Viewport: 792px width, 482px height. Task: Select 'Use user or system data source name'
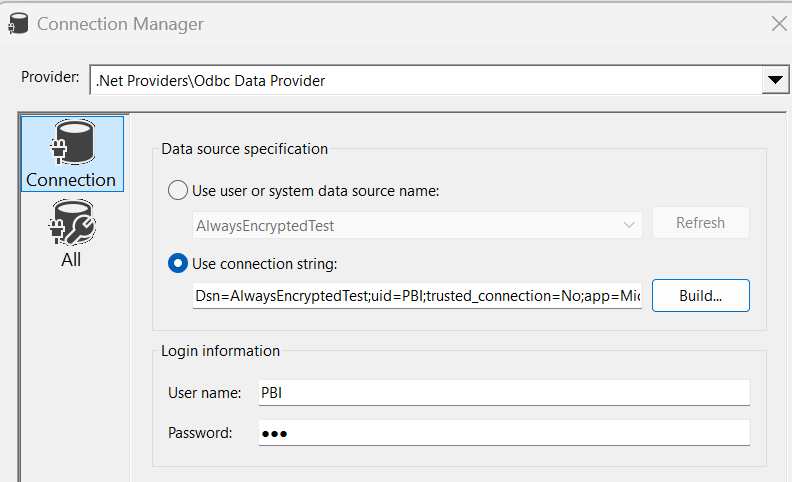(x=178, y=190)
